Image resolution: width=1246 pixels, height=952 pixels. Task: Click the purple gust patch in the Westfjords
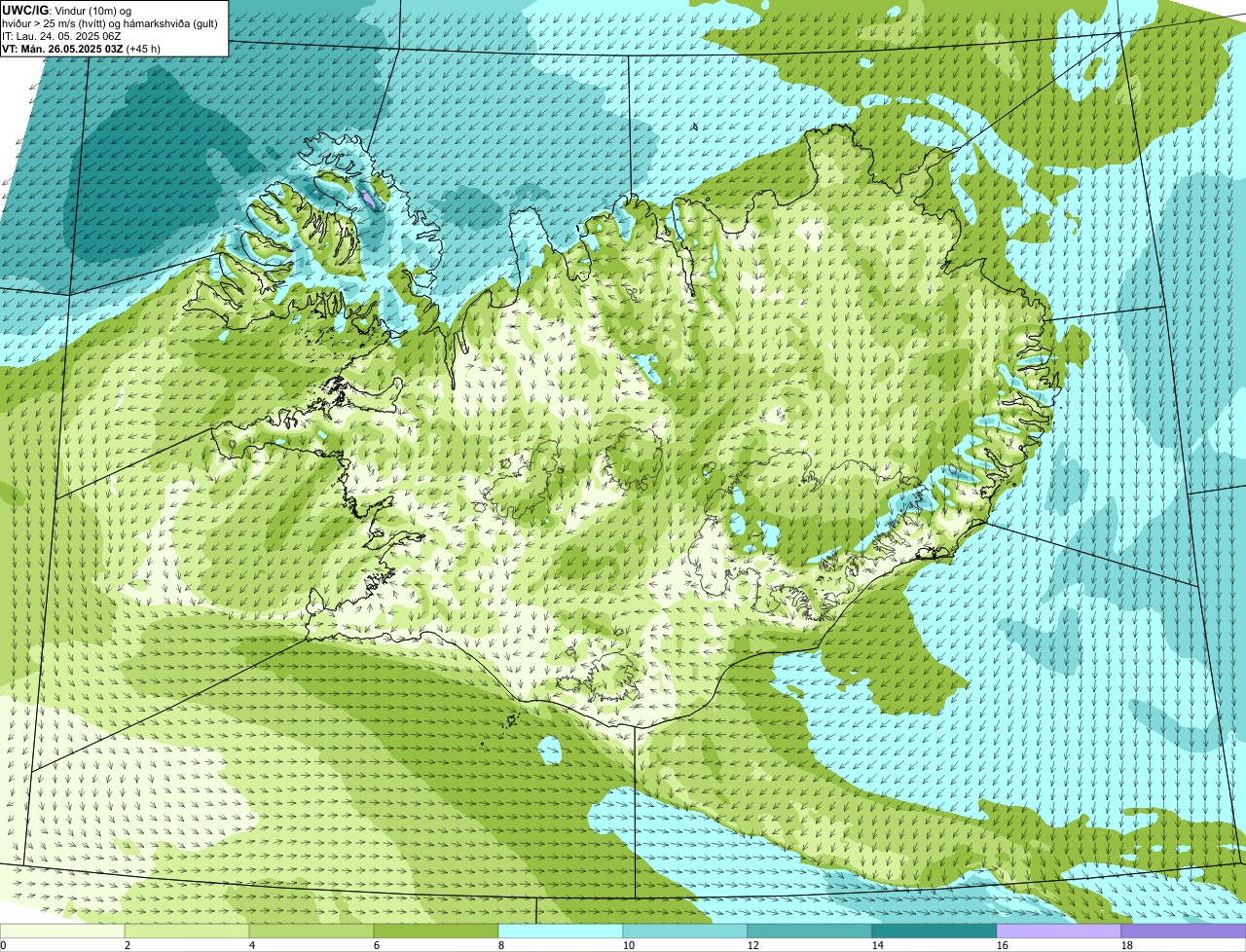[x=367, y=200]
